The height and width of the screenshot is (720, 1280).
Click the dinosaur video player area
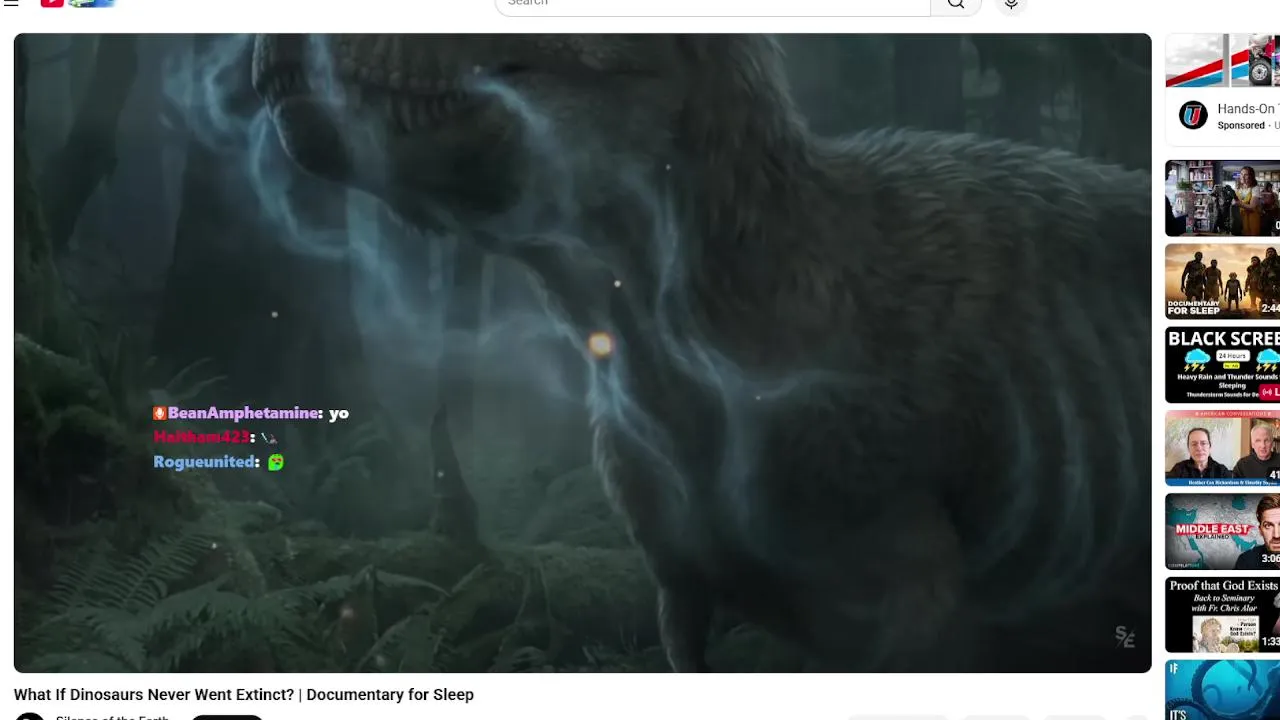click(x=582, y=353)
